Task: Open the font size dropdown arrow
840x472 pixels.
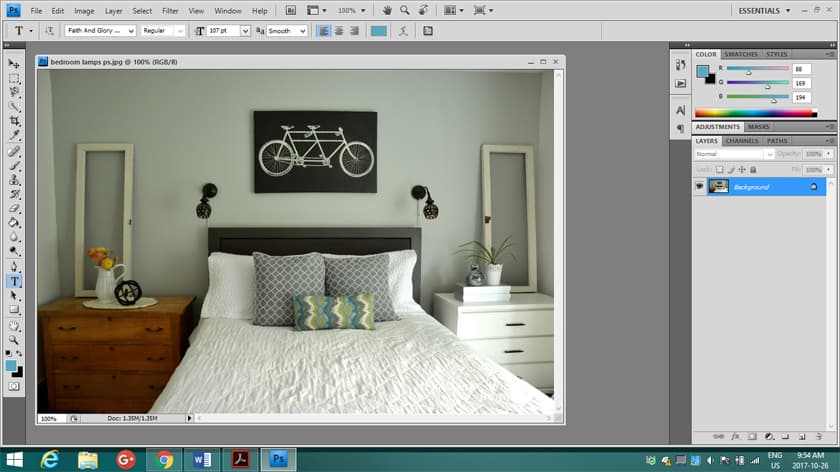Action: [245, 31]
